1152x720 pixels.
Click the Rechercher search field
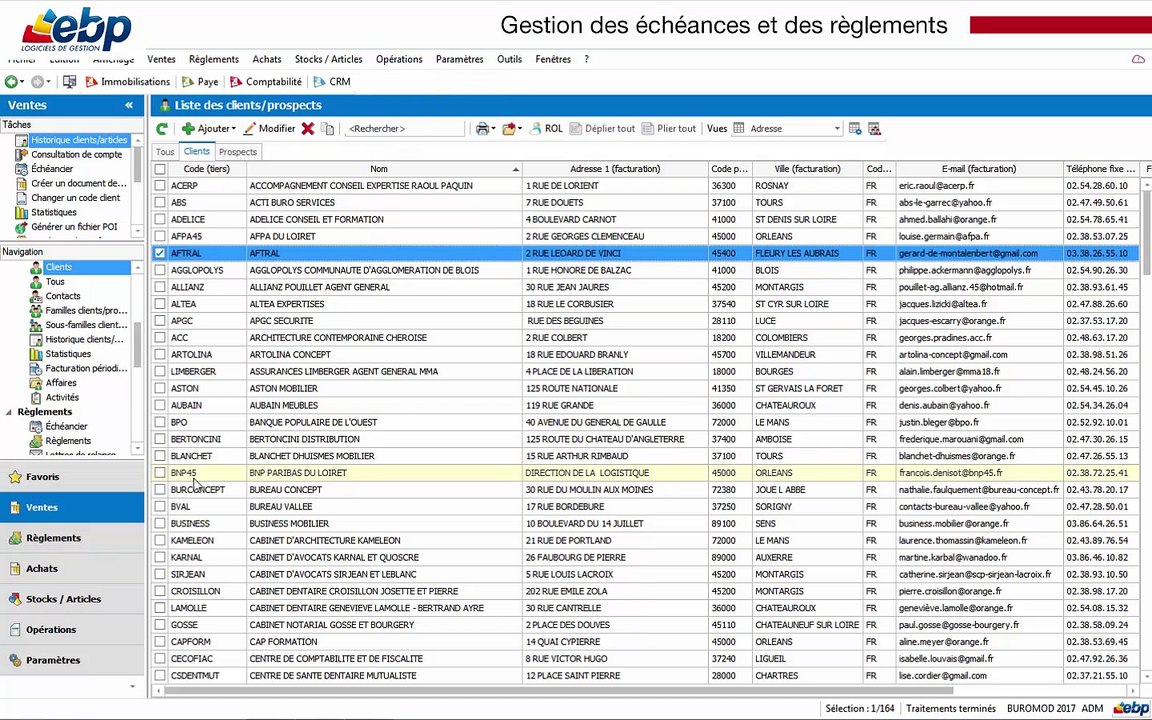405,129
